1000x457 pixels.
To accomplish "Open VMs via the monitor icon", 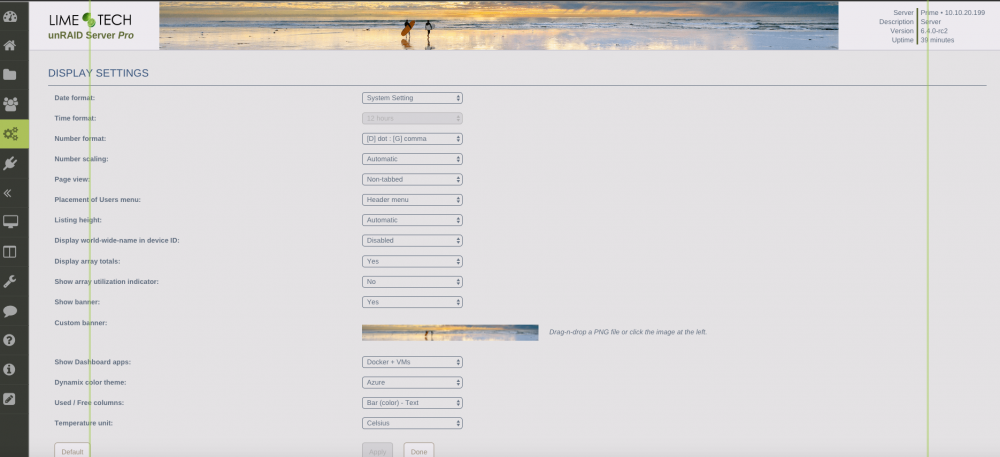I will point(10,222).
